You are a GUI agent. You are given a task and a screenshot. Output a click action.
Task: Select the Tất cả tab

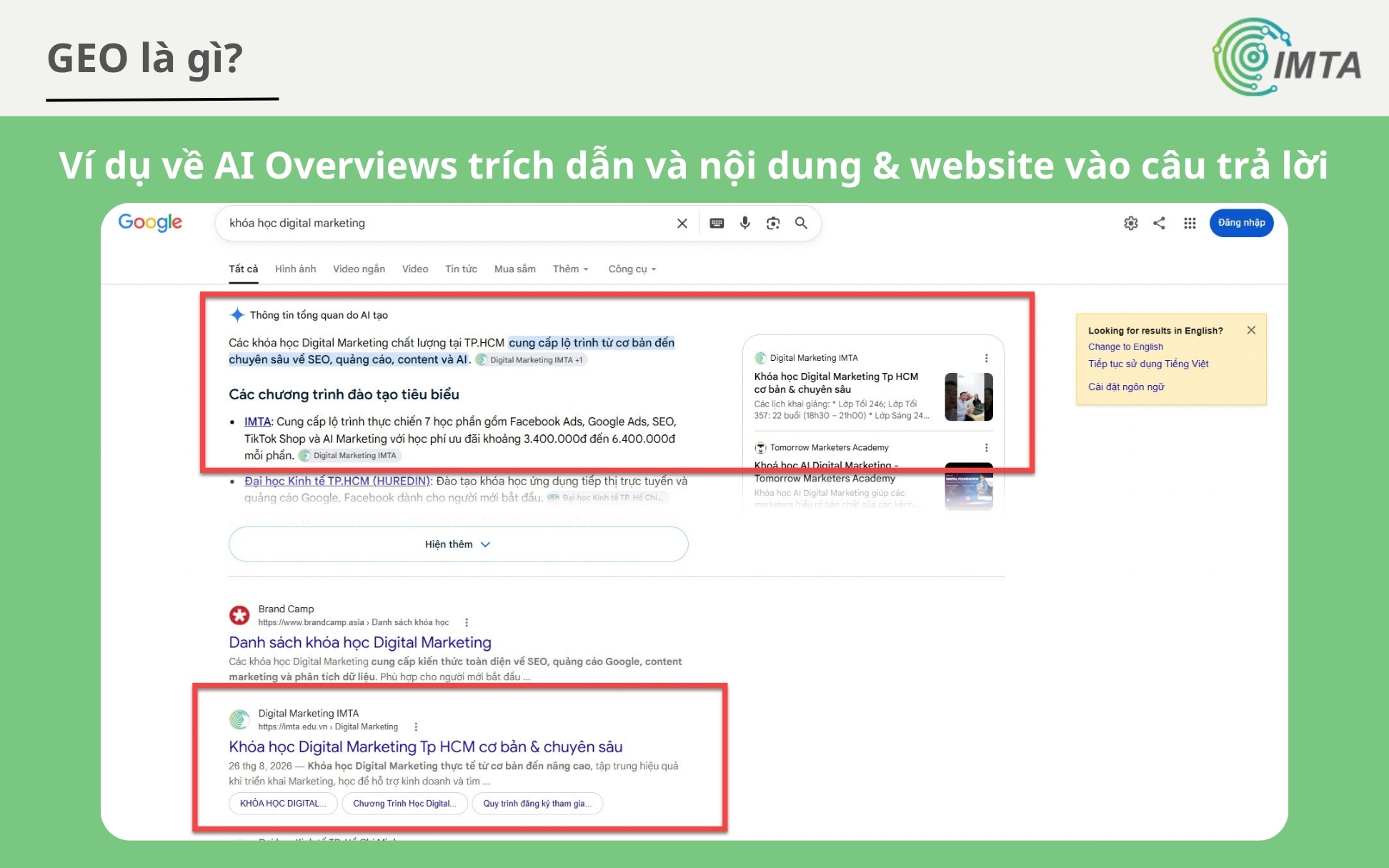coord(243,269)
